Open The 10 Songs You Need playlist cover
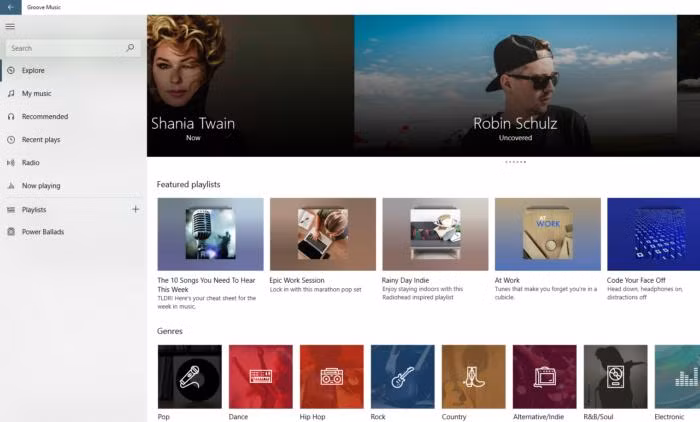This screenshot has height=422, width=700. [x=210, y=234]
